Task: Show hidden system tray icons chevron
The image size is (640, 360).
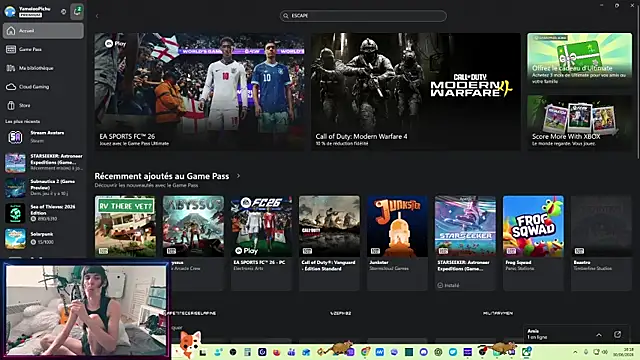Action: 575,352
